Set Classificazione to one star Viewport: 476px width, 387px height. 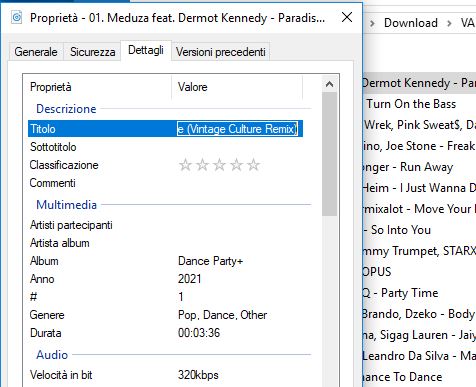185,165
